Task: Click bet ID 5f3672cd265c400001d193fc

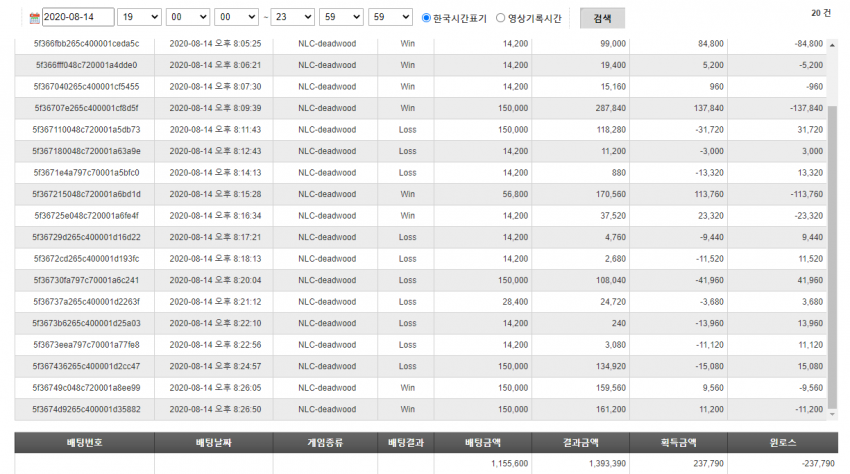Action: (x=86, y=259)
